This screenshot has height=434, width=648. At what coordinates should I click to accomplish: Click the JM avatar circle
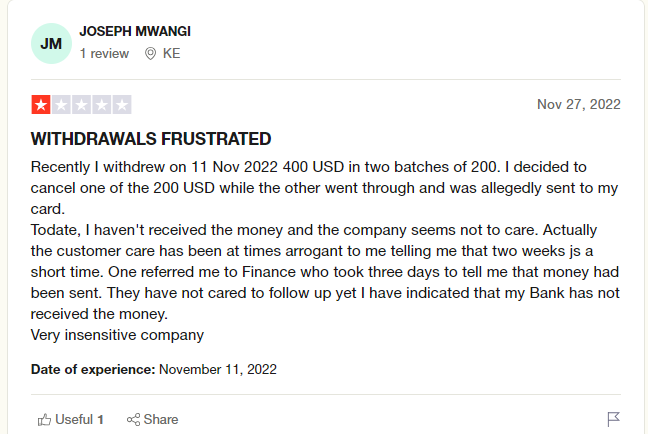click(51, 43)
